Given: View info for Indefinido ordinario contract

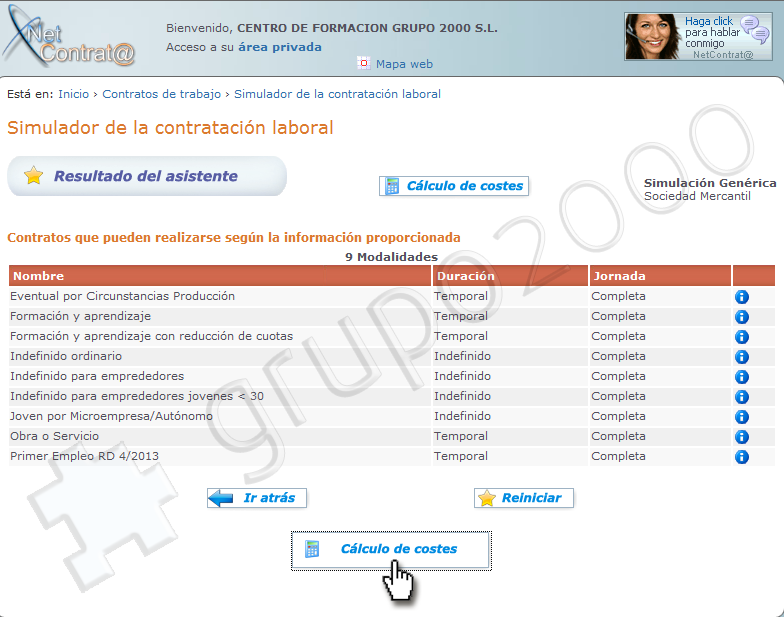Looking at the screenshot, I should point(742,356).
